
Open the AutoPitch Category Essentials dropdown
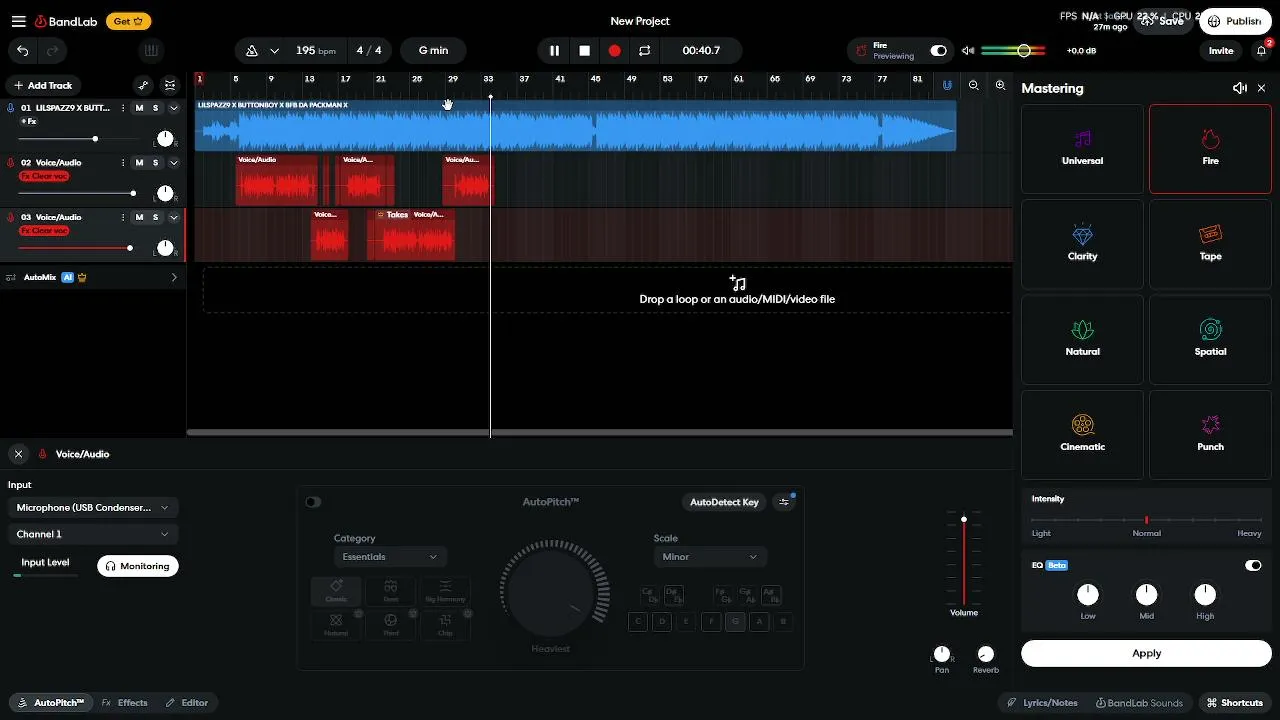[390, 557]
